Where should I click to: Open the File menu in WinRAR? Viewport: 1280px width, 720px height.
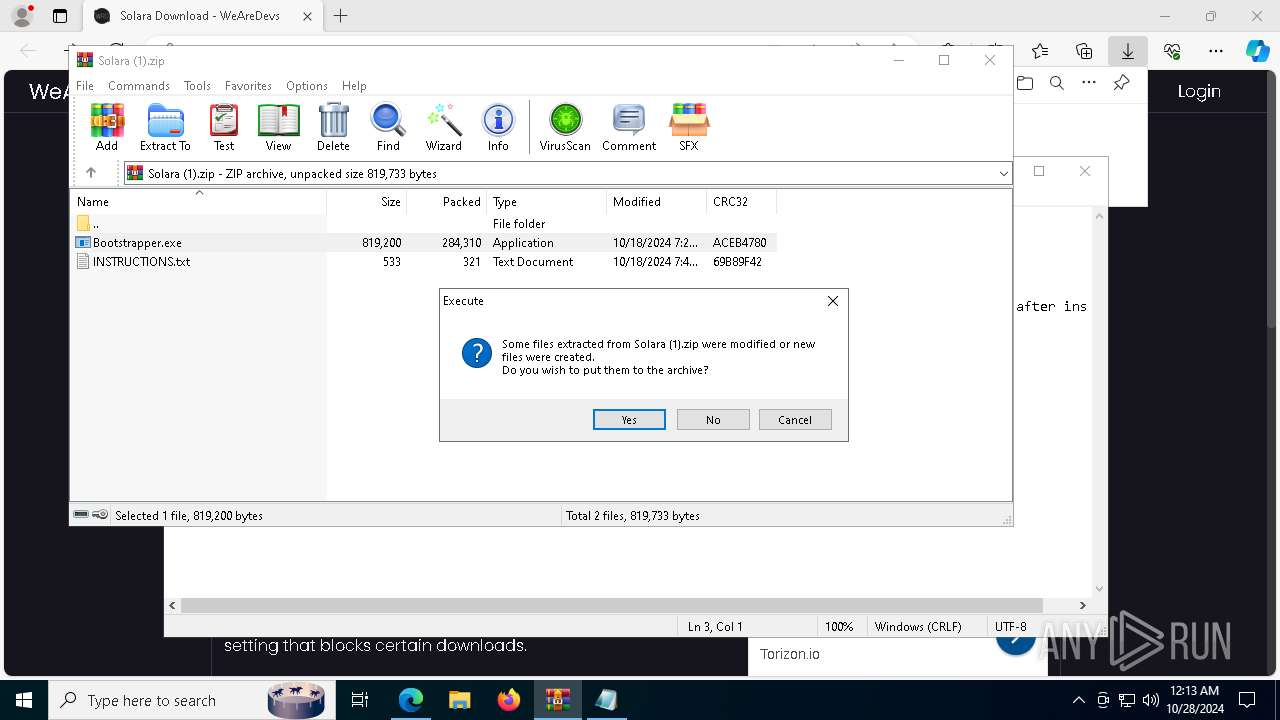(85, 86)
